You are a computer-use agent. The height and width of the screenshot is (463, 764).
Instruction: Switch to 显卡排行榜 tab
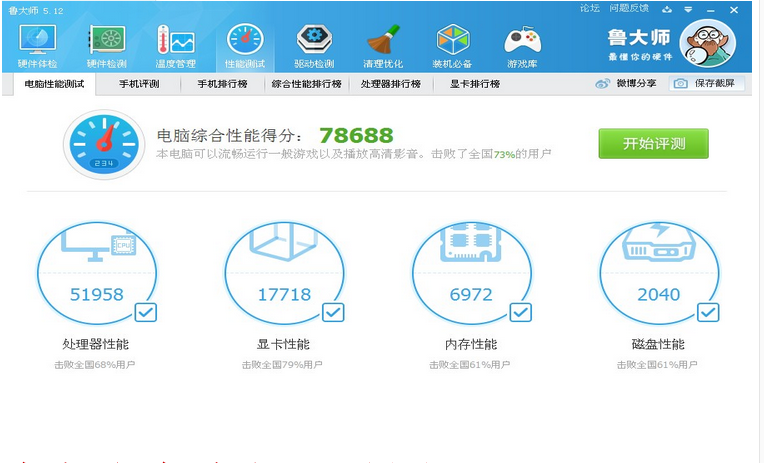(x=475, y=84)
